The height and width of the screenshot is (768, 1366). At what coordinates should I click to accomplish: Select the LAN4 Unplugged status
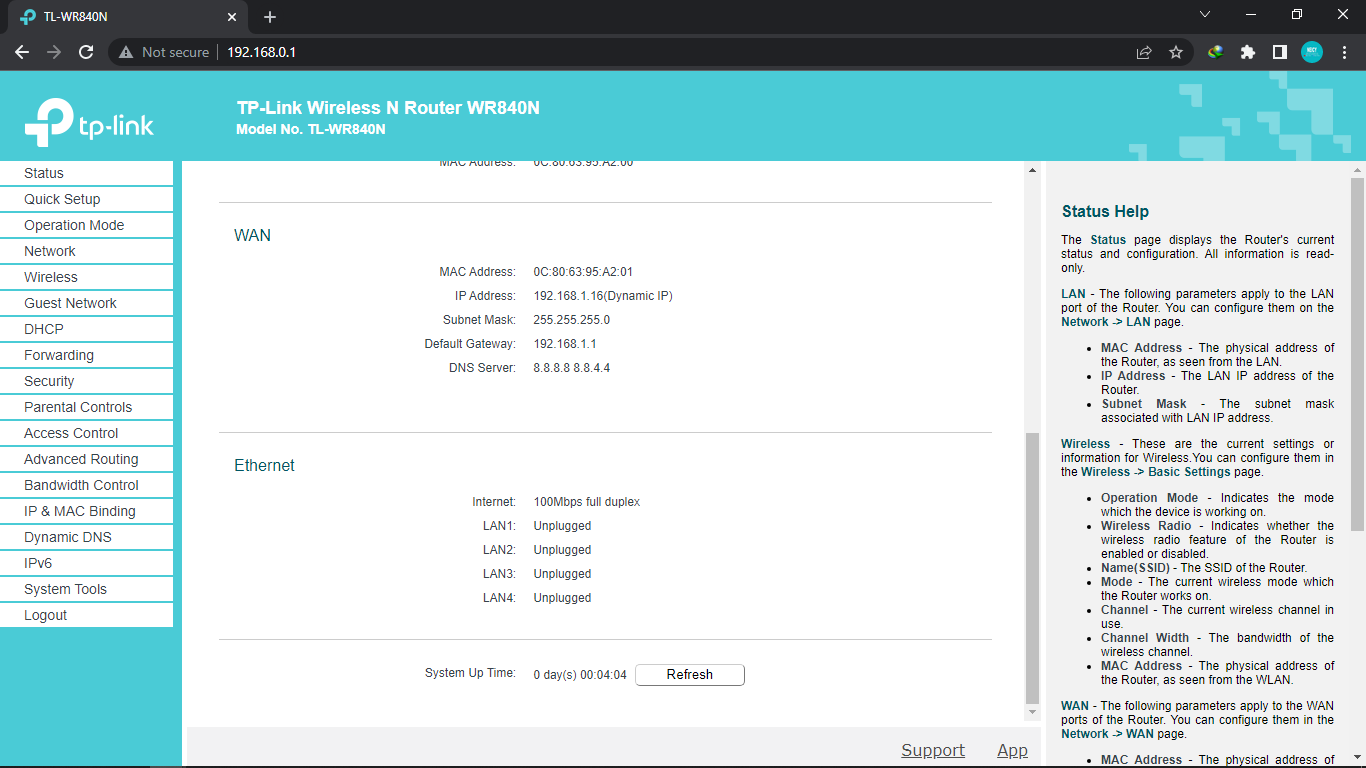click(x=562, y=598)
